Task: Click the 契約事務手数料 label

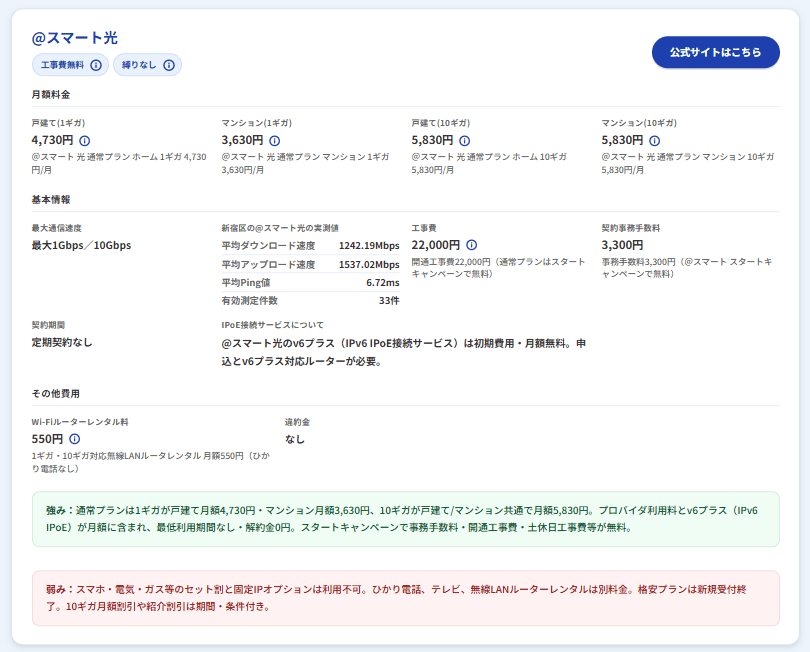Action: (631, 228)
